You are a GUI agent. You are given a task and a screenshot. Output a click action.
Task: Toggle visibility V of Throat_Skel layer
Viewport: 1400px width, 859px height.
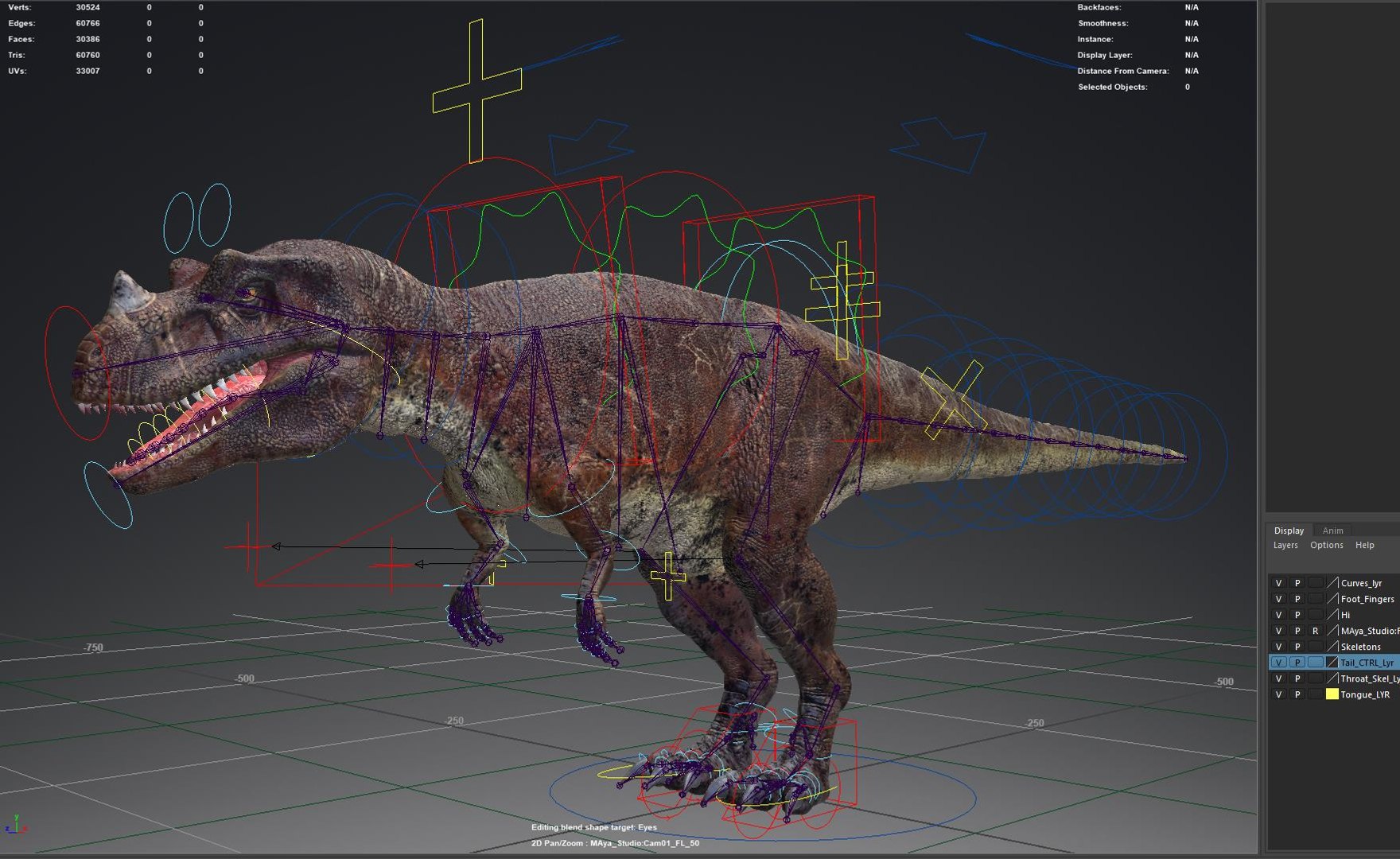click(1278, 678)
